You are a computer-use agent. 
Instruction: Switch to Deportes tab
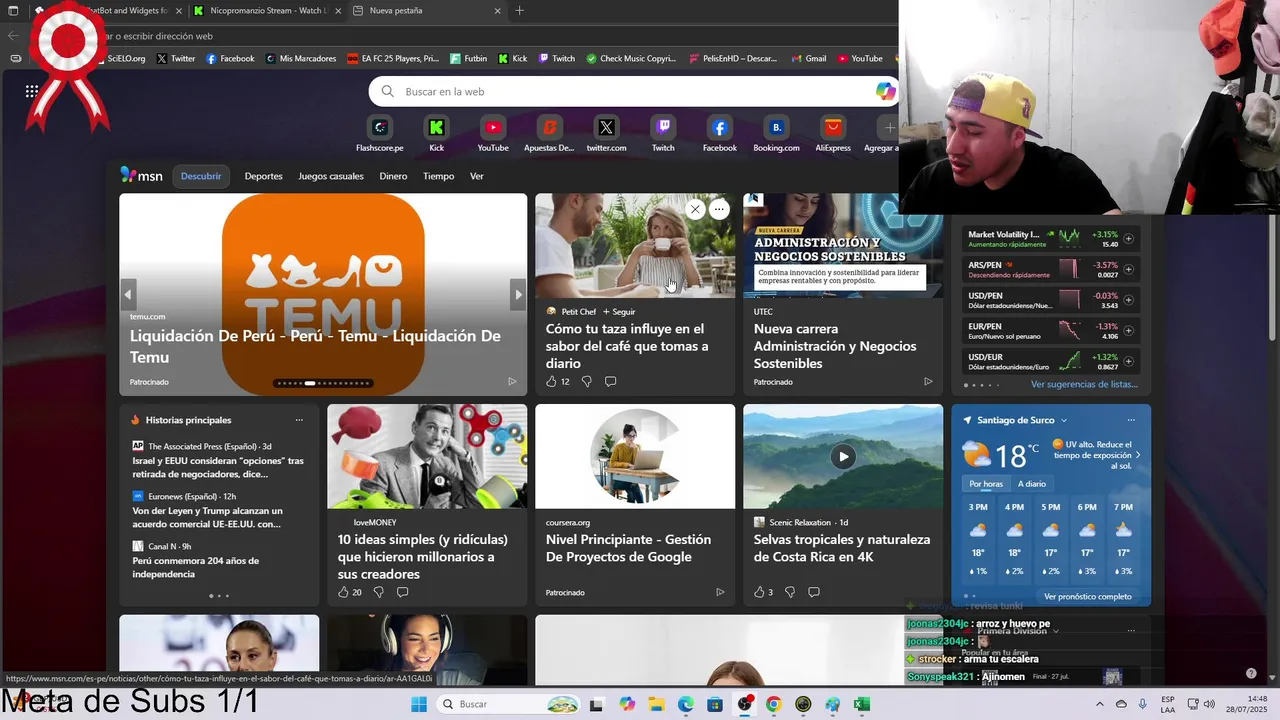(263, 176)
